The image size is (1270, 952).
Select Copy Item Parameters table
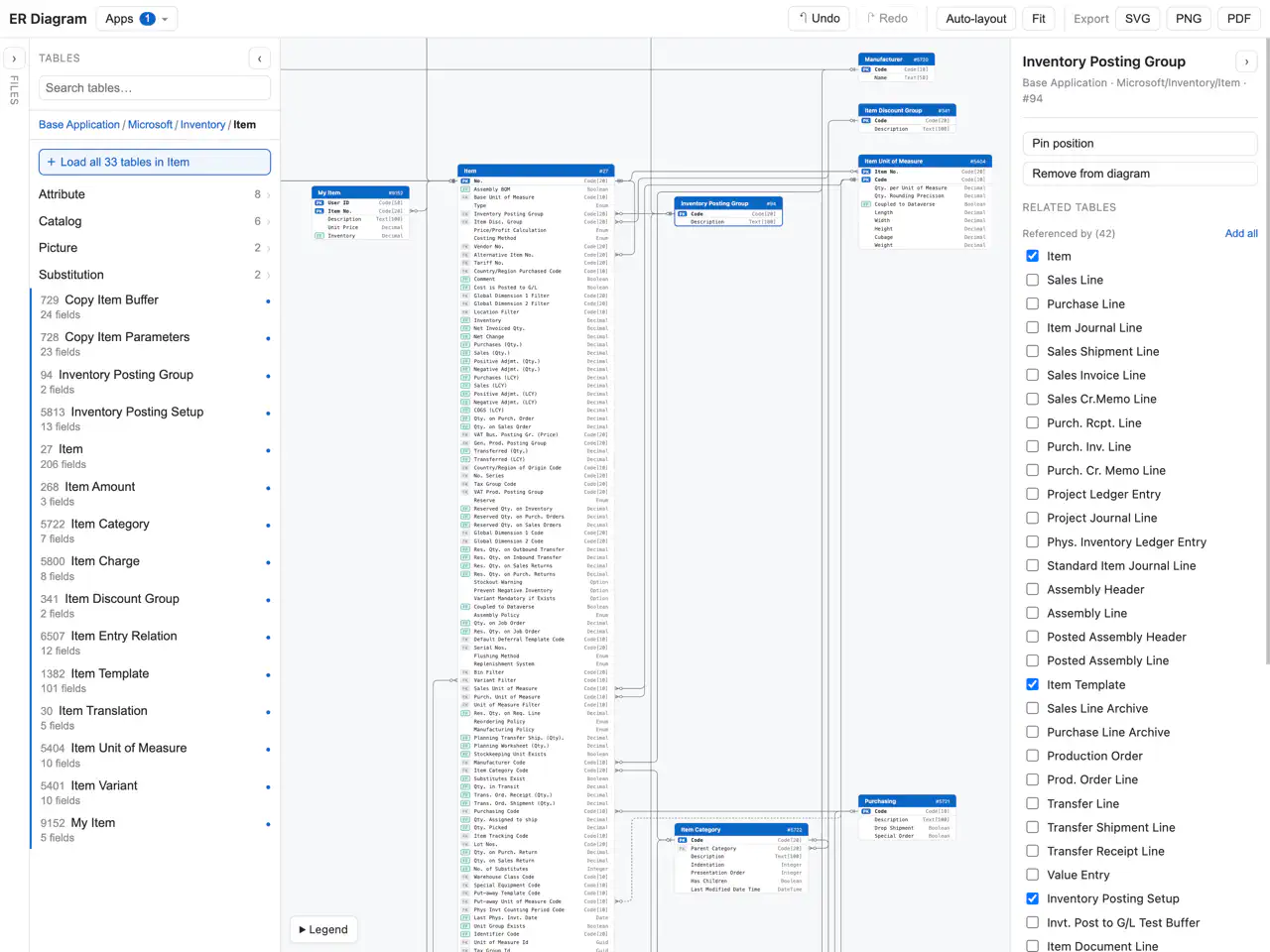(155, 344)
